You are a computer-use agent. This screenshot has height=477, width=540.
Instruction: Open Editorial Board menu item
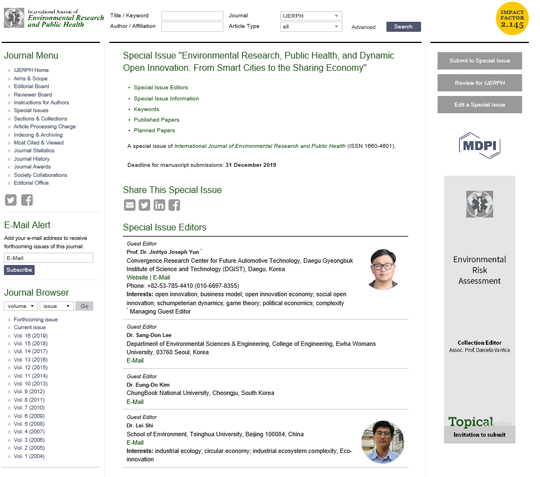coord(31,86)
